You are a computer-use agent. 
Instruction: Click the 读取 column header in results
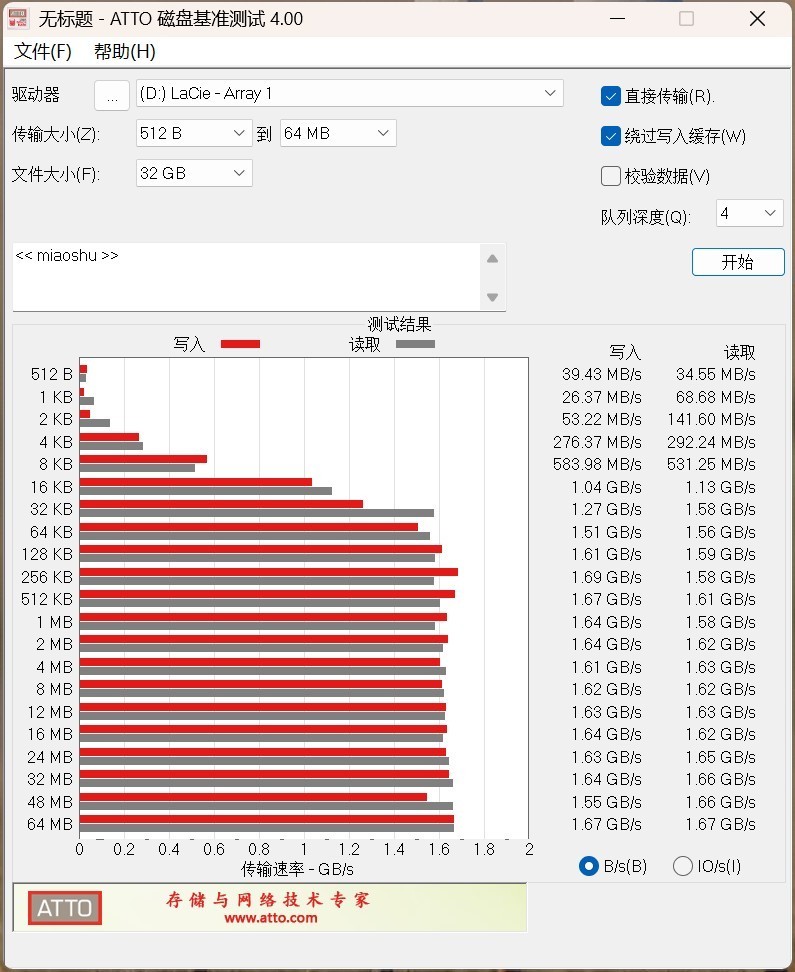(x=739, y=353)
